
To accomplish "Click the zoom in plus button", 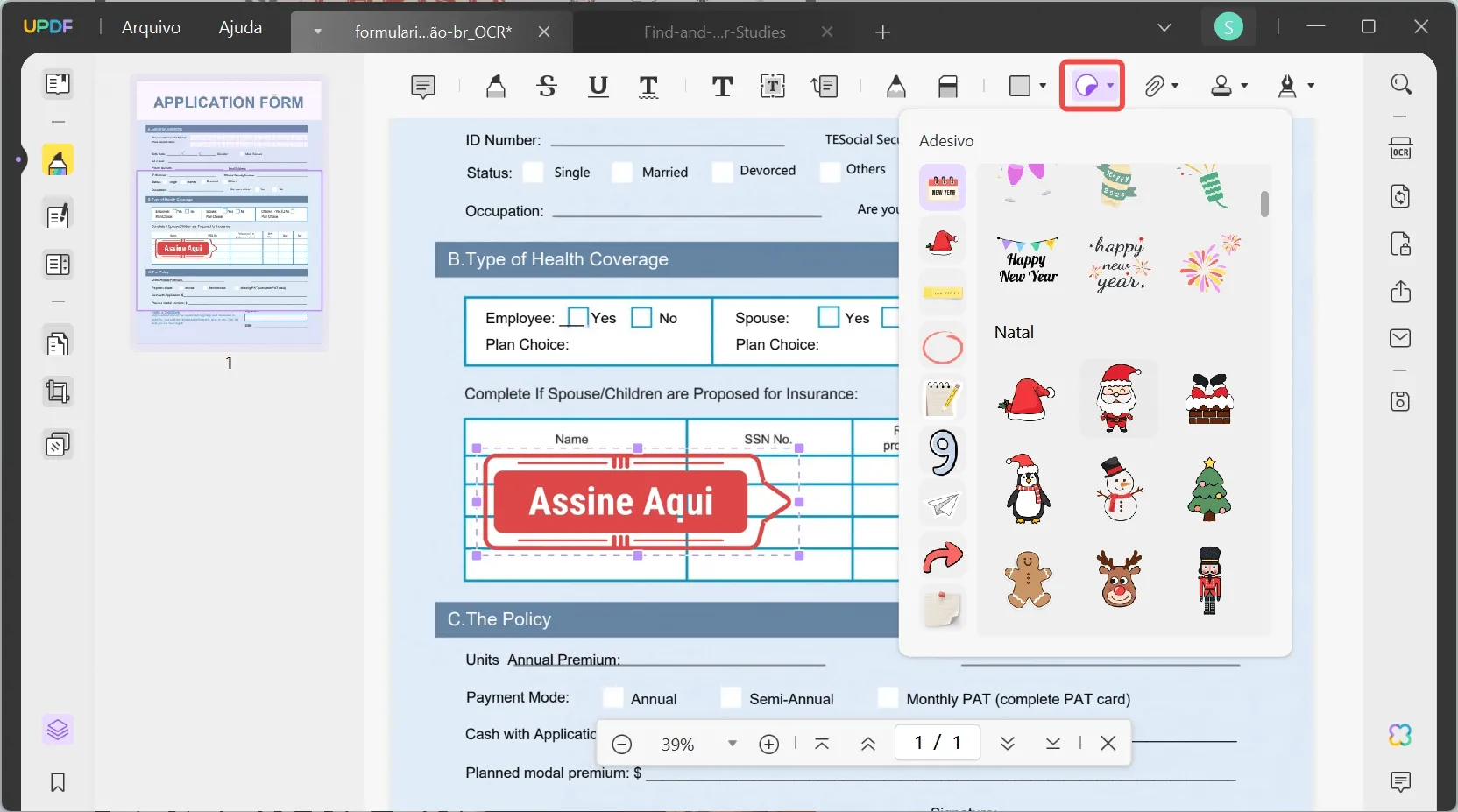I will pos(768,744).
